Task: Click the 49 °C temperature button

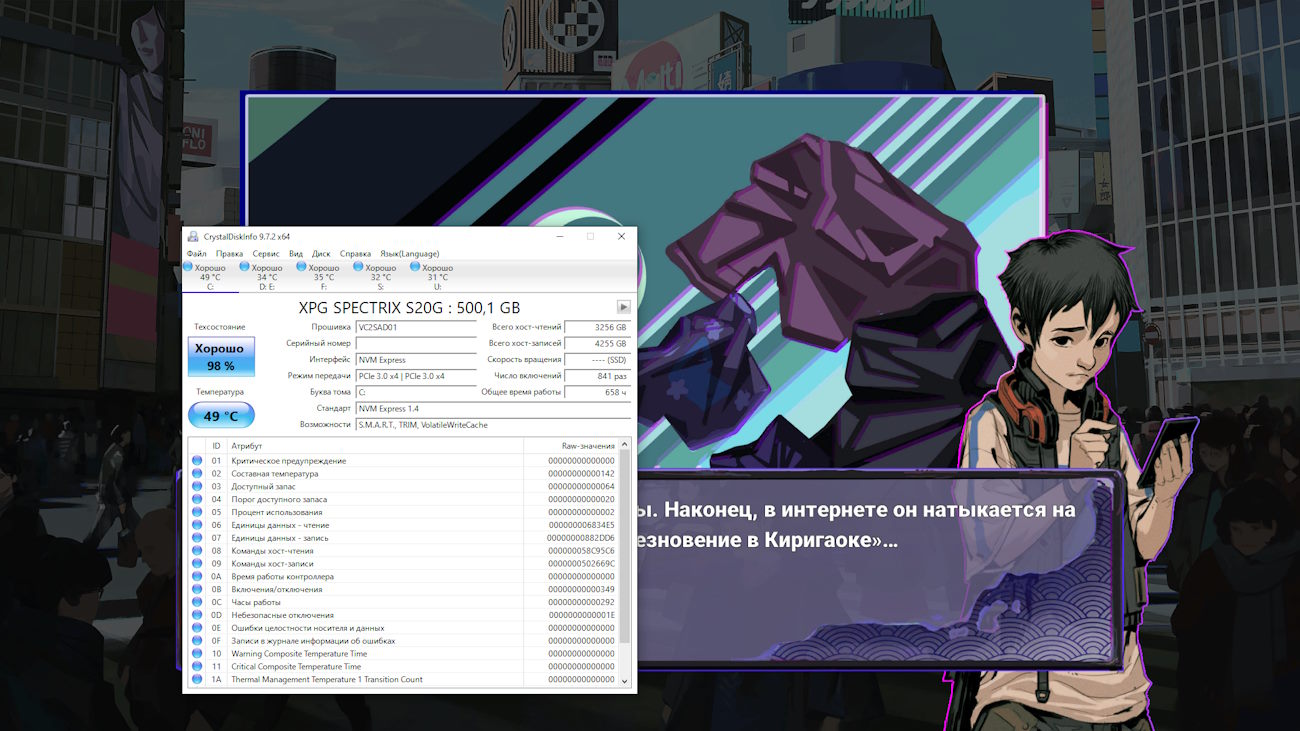Action: [x=221, y=415]
